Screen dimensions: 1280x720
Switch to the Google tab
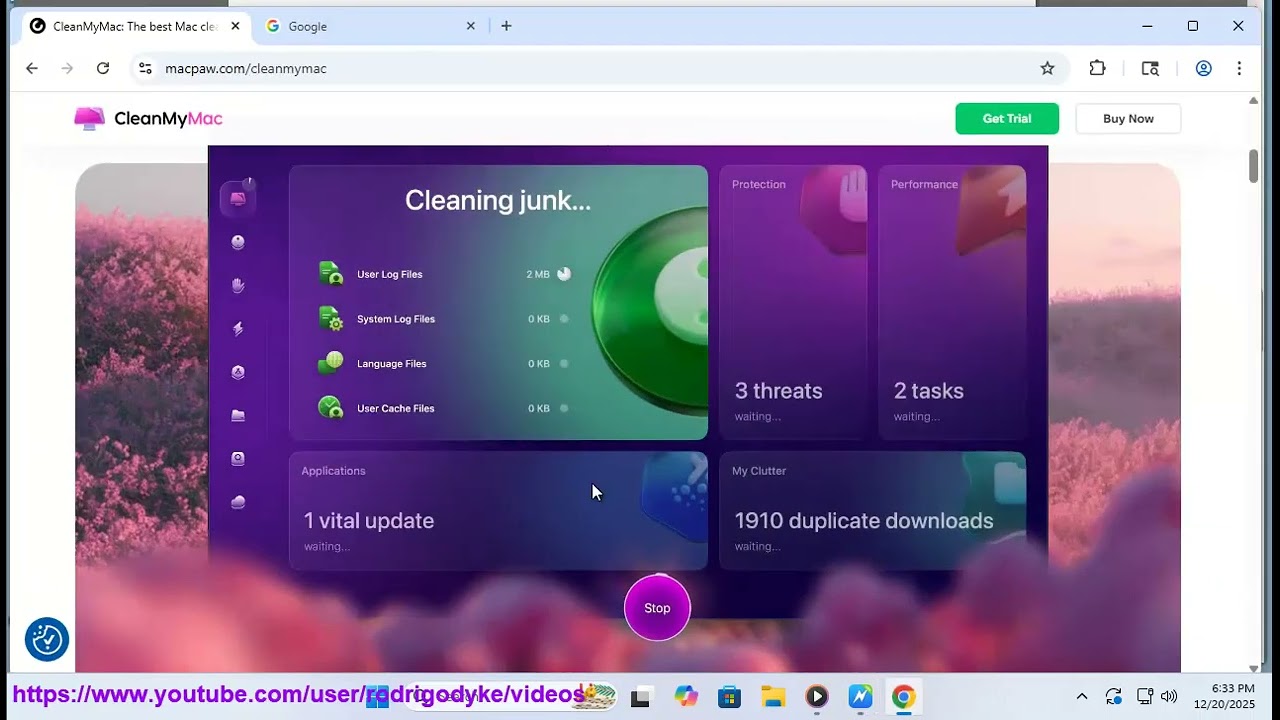(x=371, y=26)
